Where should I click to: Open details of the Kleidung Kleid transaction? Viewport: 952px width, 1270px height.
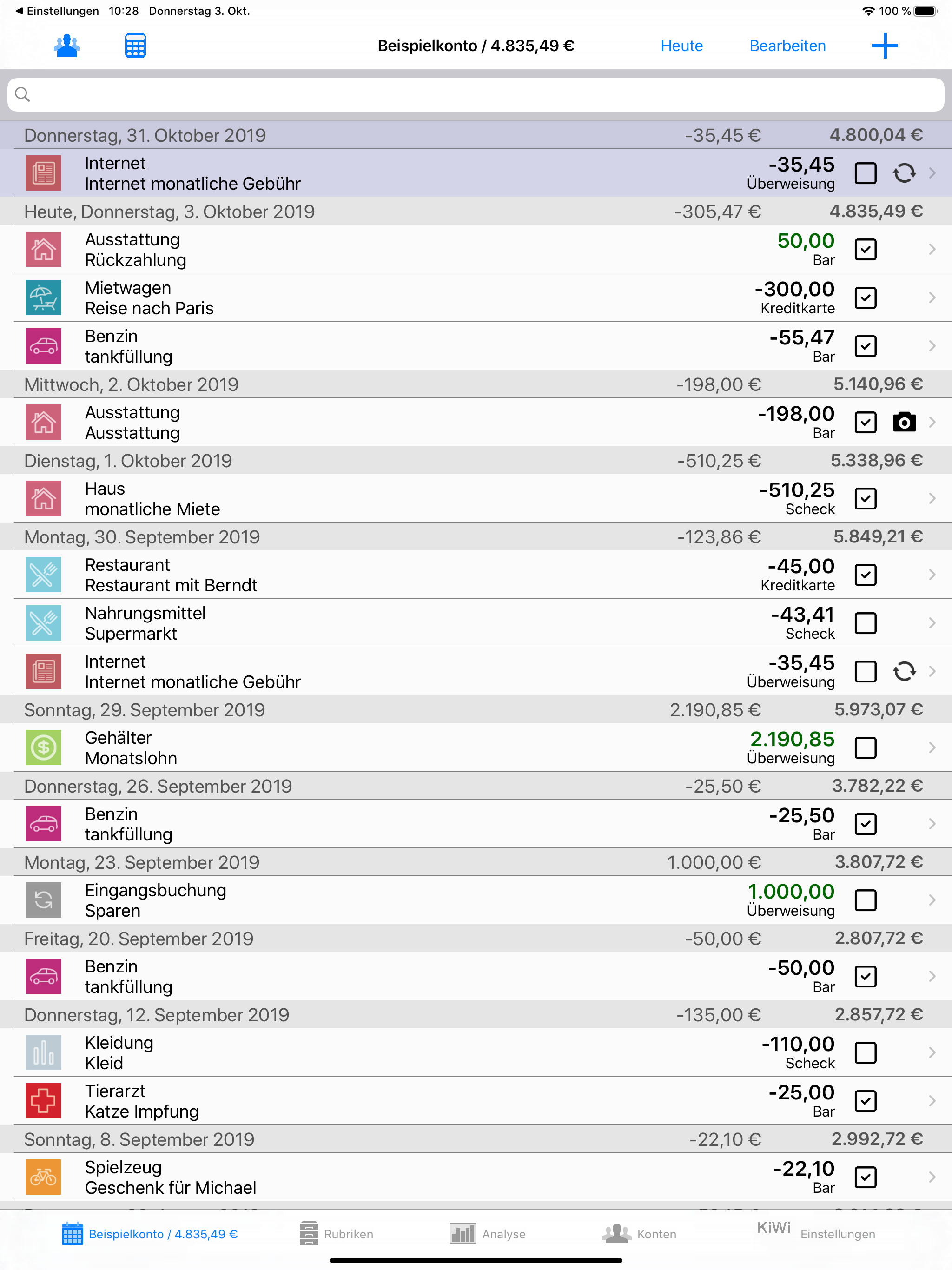point(932,1052)
